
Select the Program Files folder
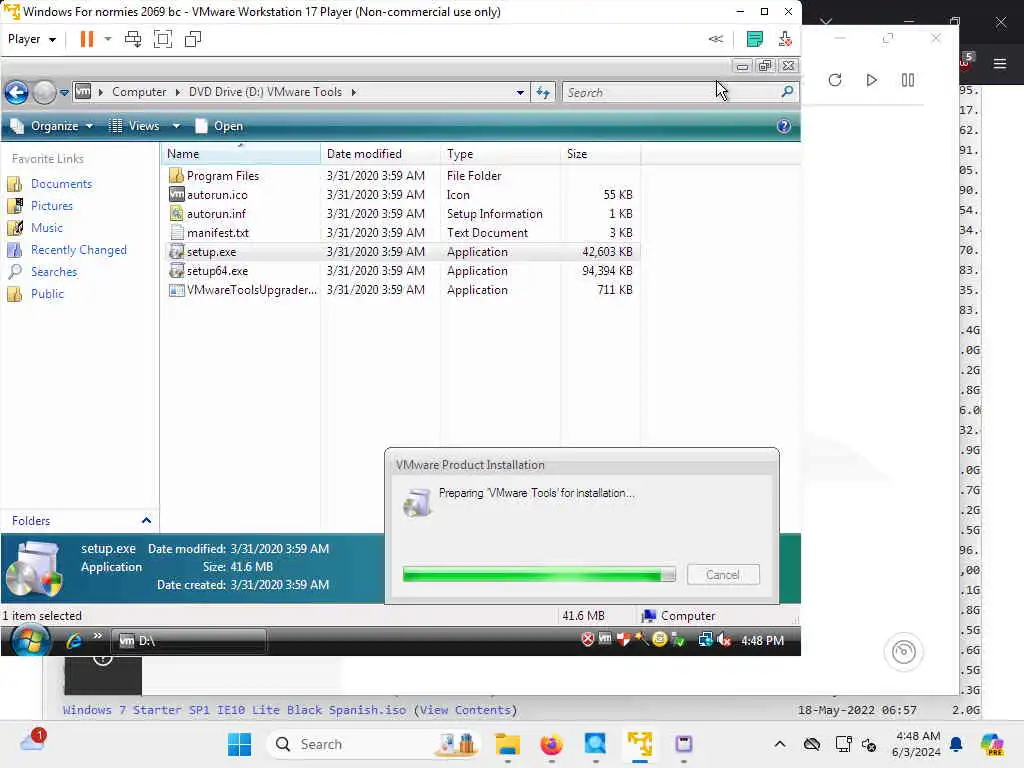(223, 176)
